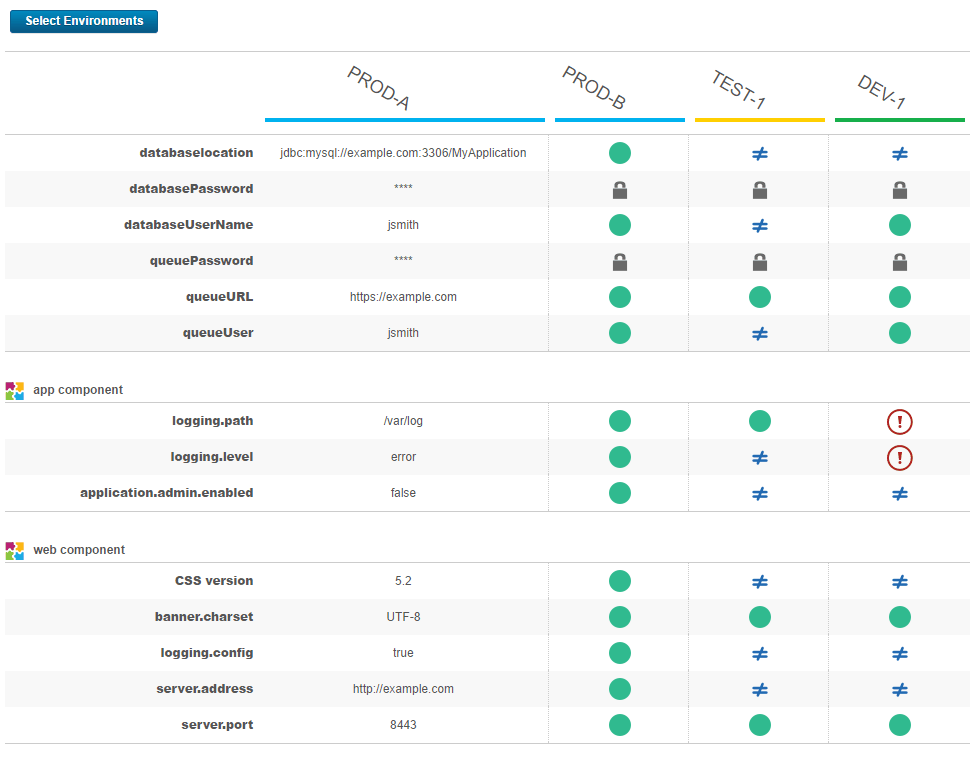970x759 pixels.
Task: Click the not-equal symbol for CSS version in DEV-1
Action: tap(899, 581)
